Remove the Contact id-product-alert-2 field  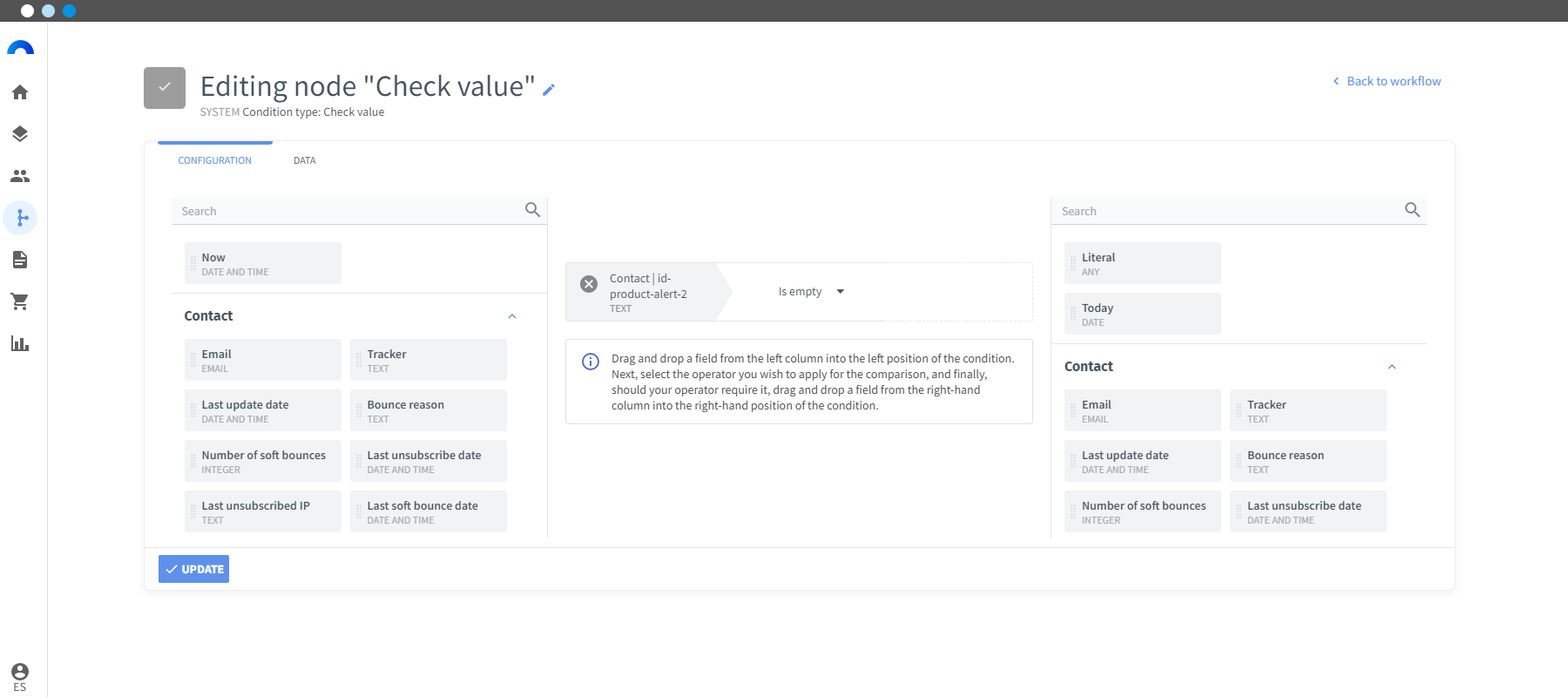click(589, 284)
